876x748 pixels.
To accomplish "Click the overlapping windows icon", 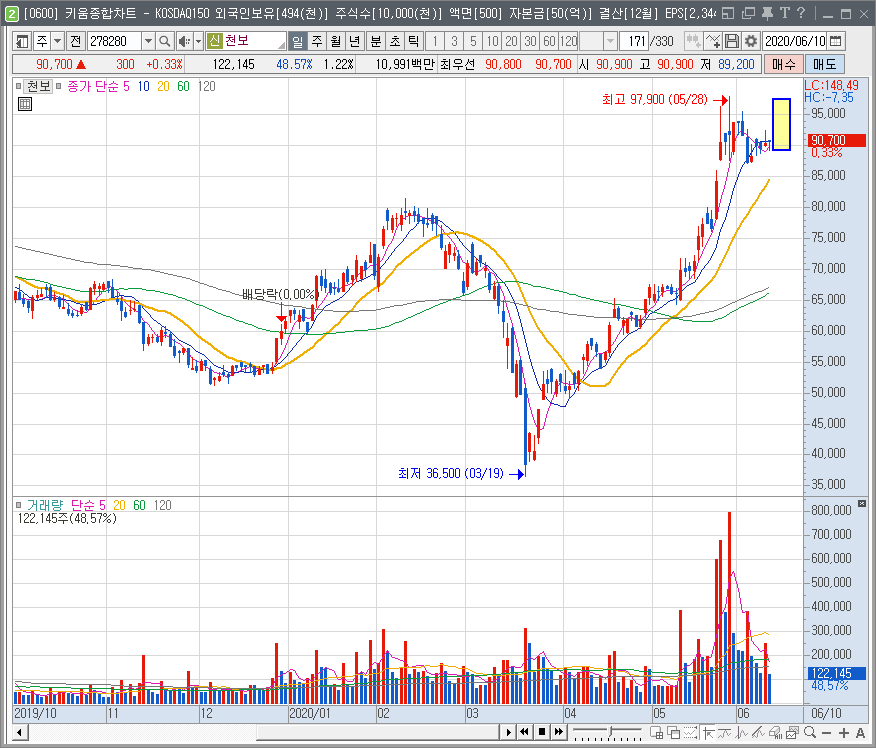I will (674, 732).
